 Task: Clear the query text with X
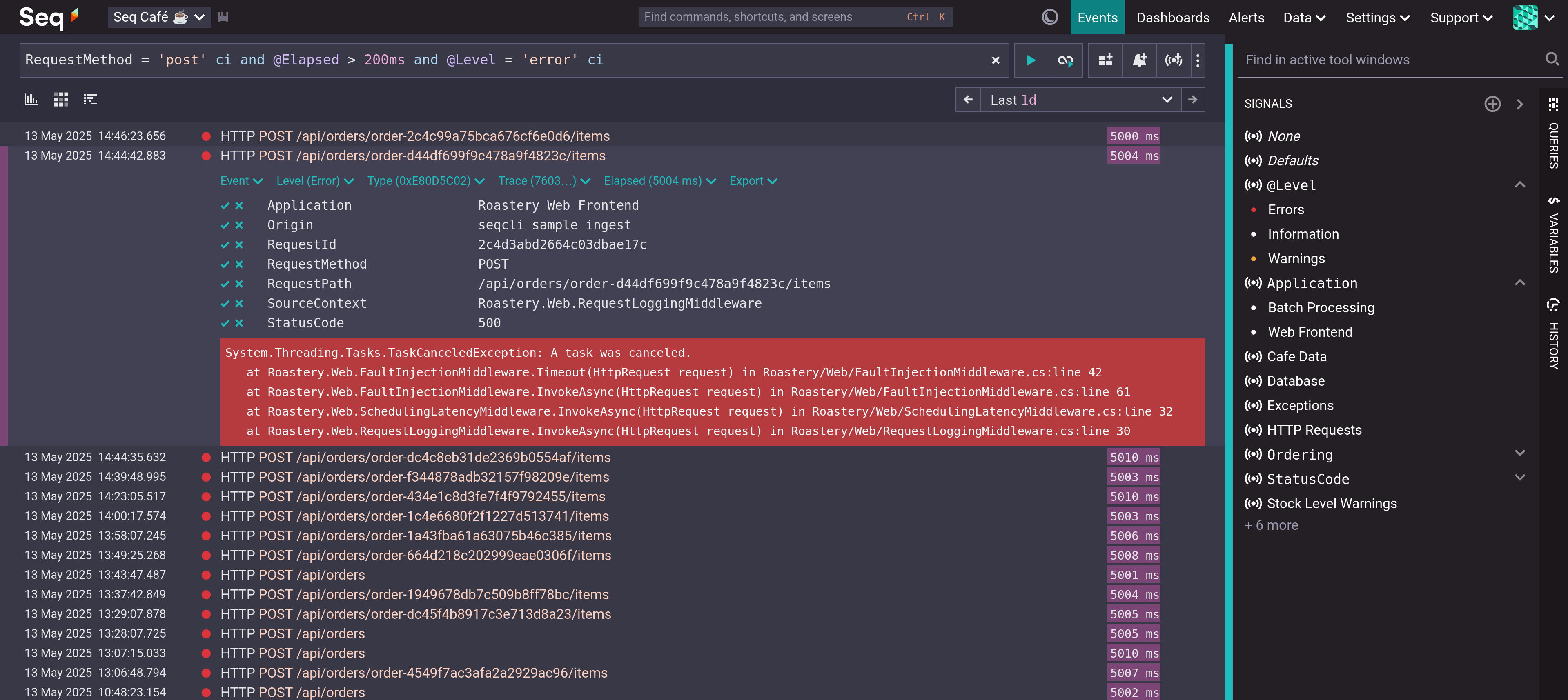(x=996, y=60)
